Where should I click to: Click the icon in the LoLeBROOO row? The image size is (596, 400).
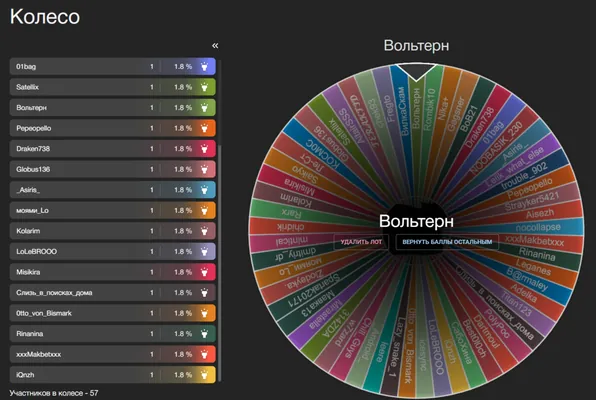[204, 251]
